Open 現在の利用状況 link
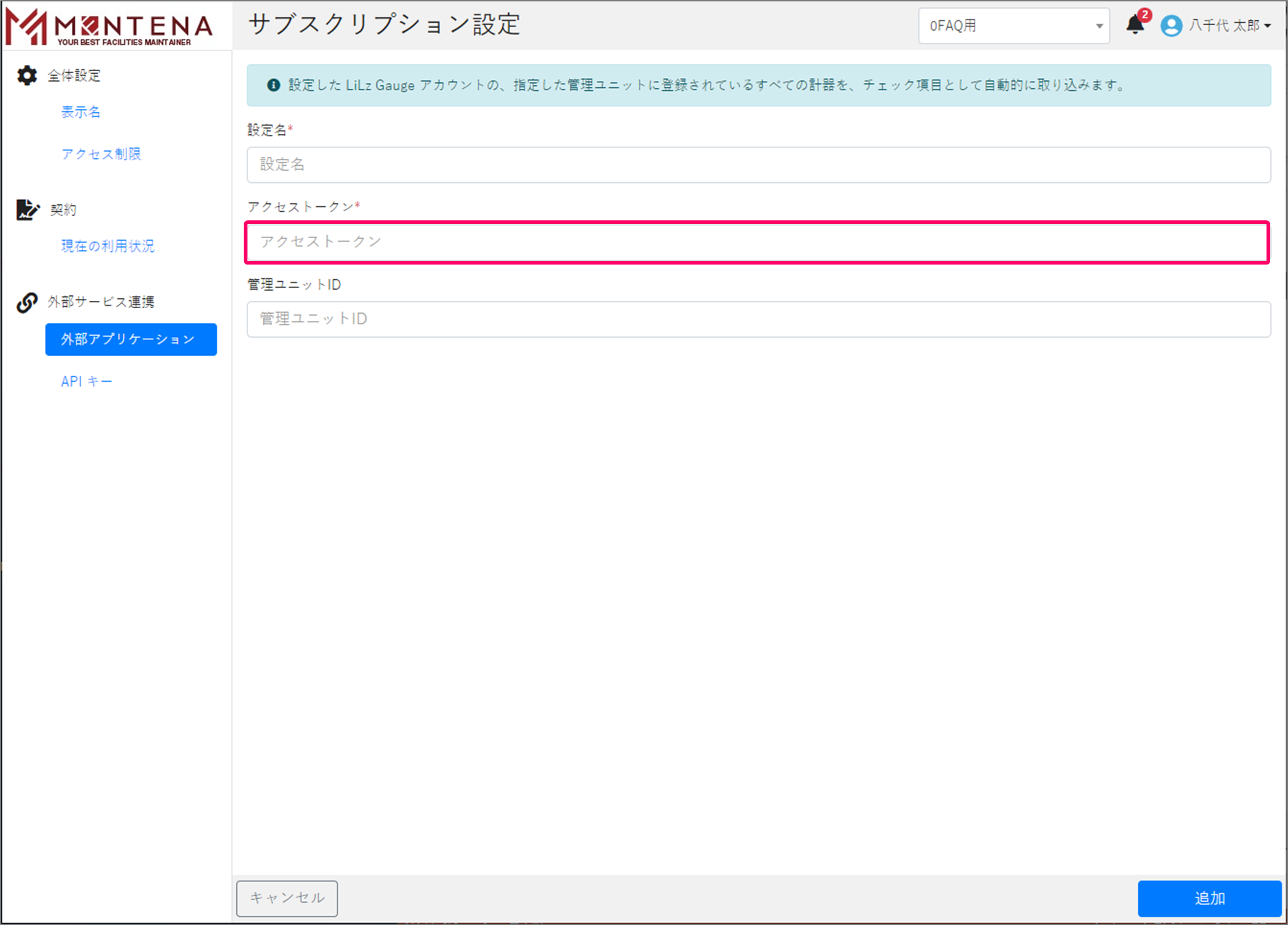1288x925 pixels. (x=107, y=246)
